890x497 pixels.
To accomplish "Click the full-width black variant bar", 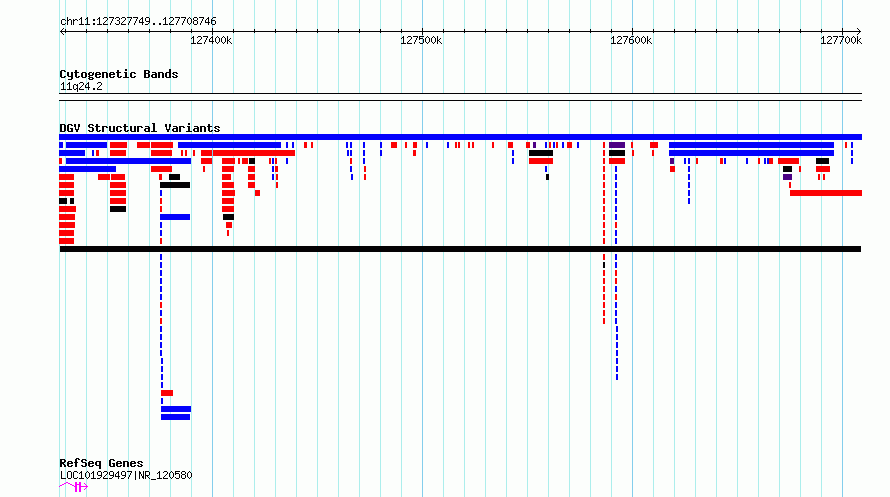I will pyautogui.click(x=460, y=249).
